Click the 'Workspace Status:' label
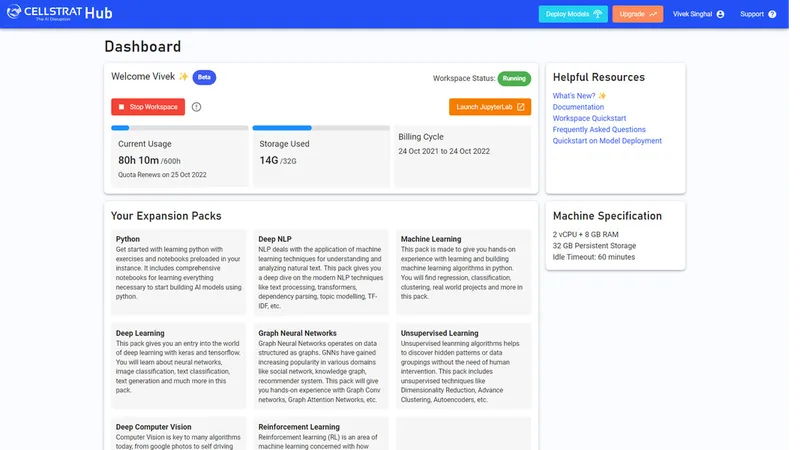Image resolution: width=800 pixels, height=450 pixels. pyautogui.click(x=464, y=79)
